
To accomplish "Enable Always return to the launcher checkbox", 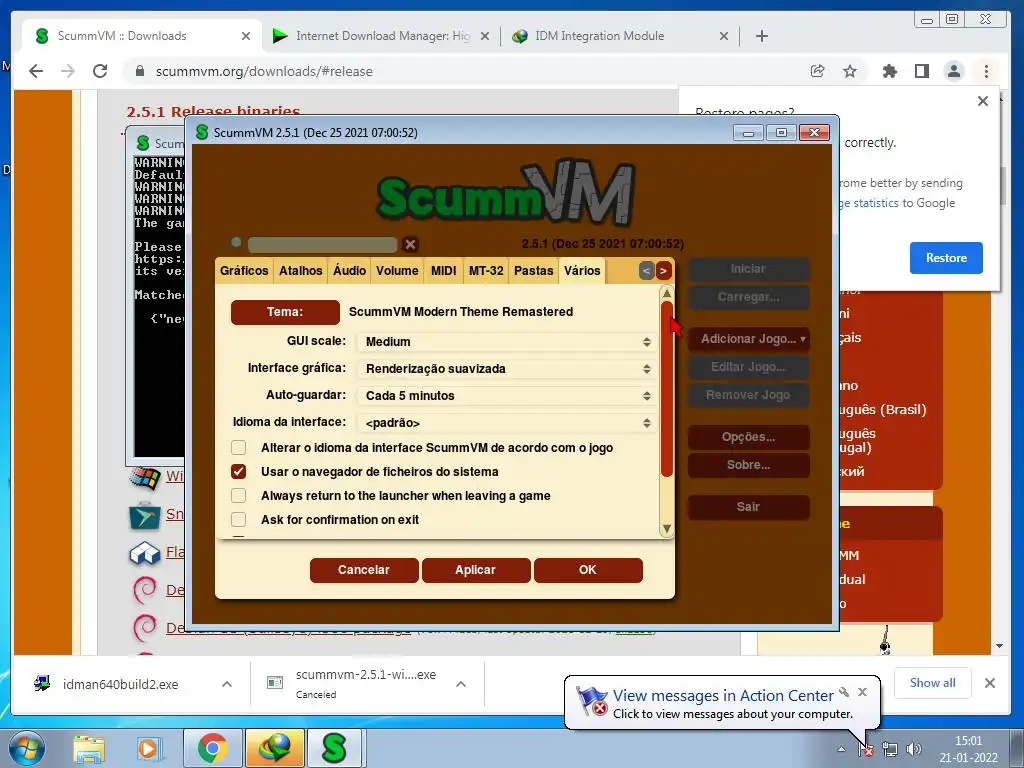I will pos(238,496).
